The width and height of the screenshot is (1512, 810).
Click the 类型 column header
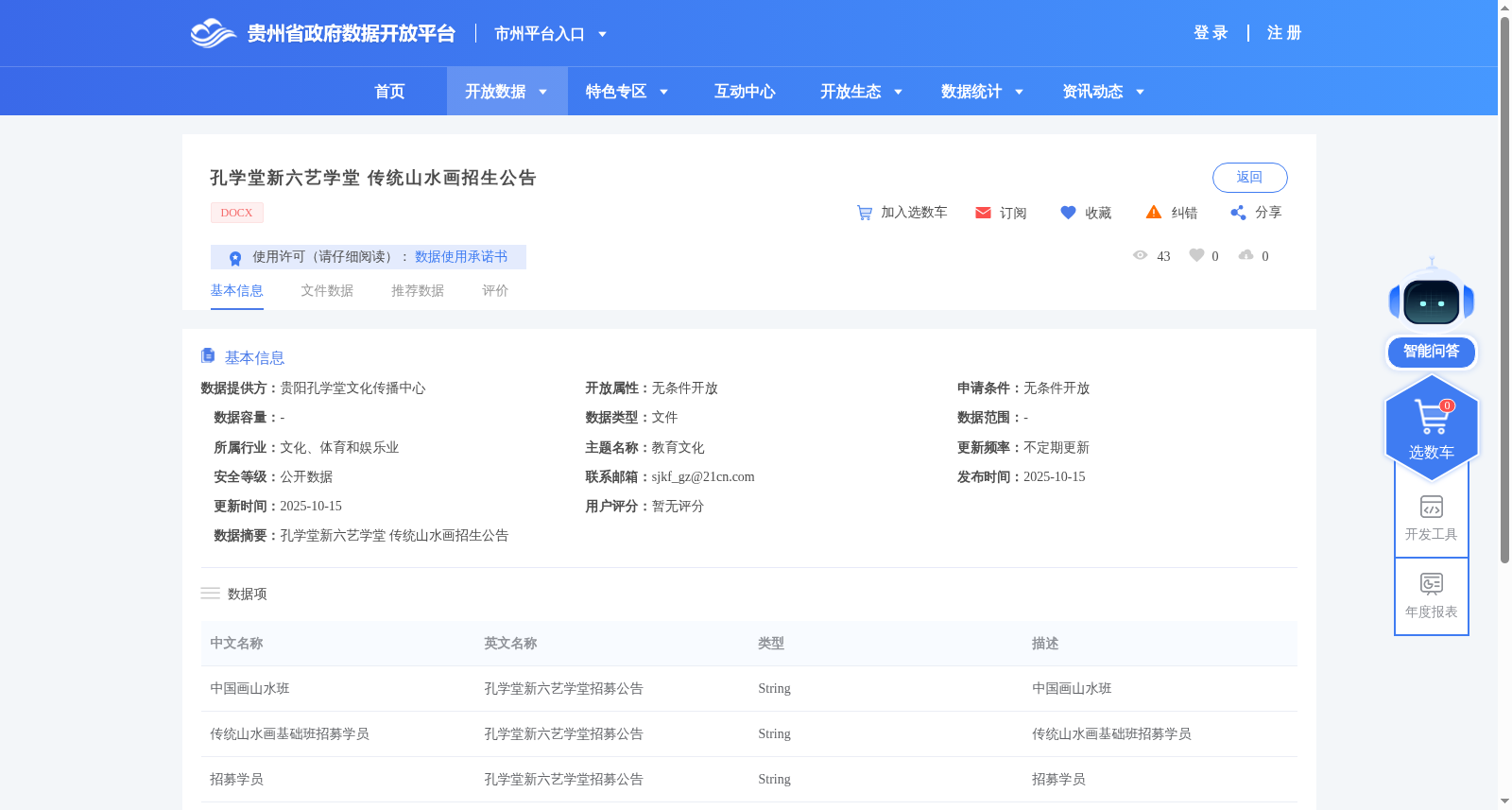771,644
